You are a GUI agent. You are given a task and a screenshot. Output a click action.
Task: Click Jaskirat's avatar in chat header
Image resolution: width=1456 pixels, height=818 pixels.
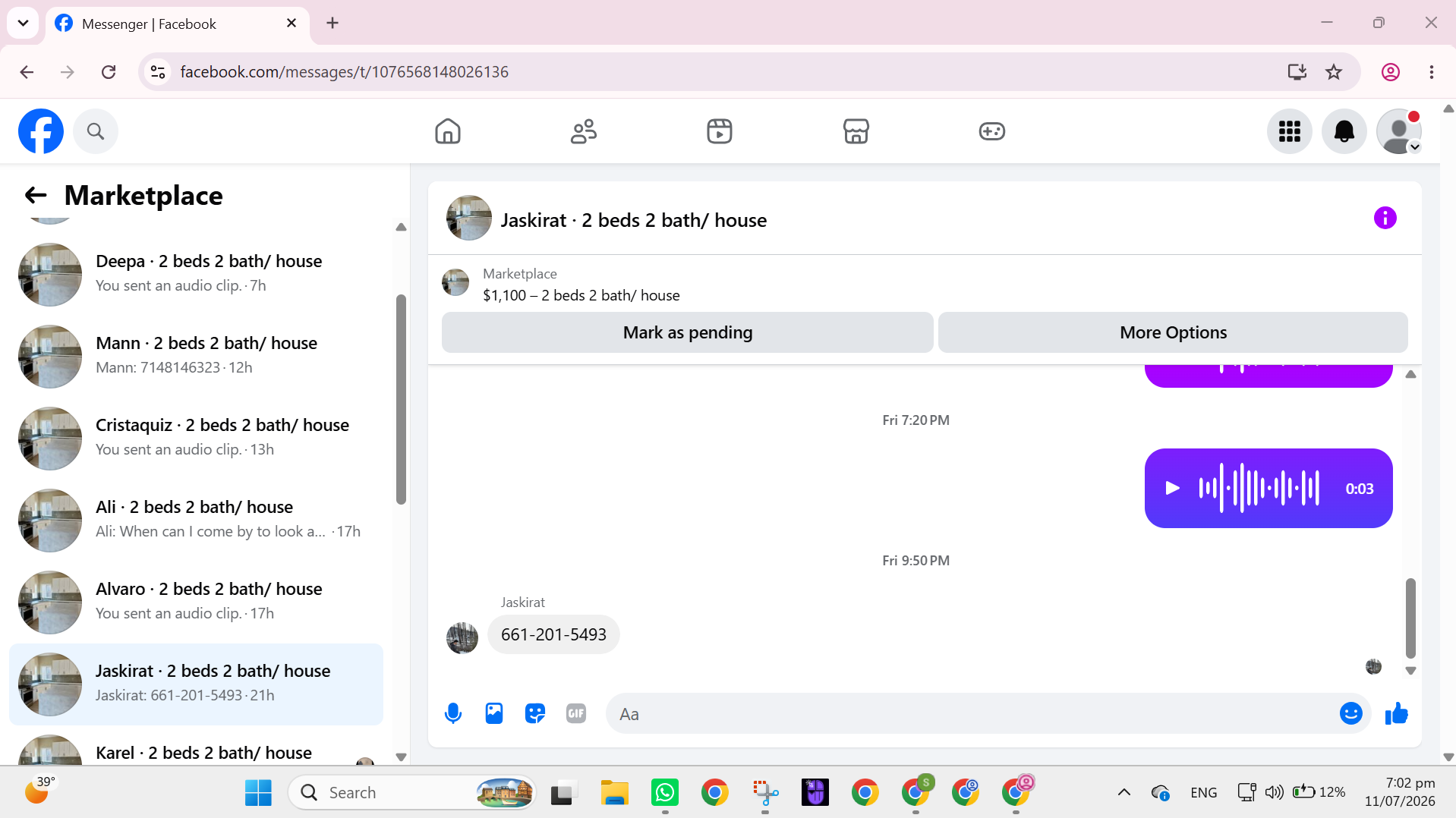point(469,219)
